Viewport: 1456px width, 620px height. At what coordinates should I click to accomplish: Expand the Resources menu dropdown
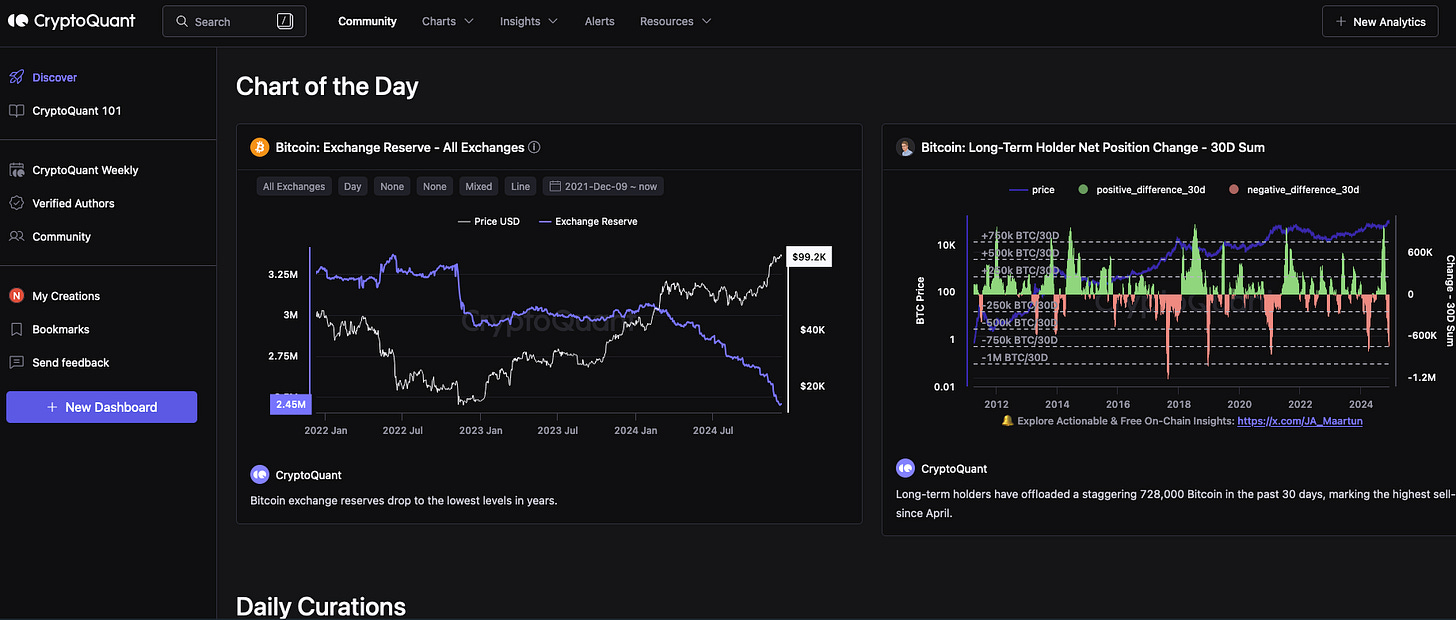(676, 21)
